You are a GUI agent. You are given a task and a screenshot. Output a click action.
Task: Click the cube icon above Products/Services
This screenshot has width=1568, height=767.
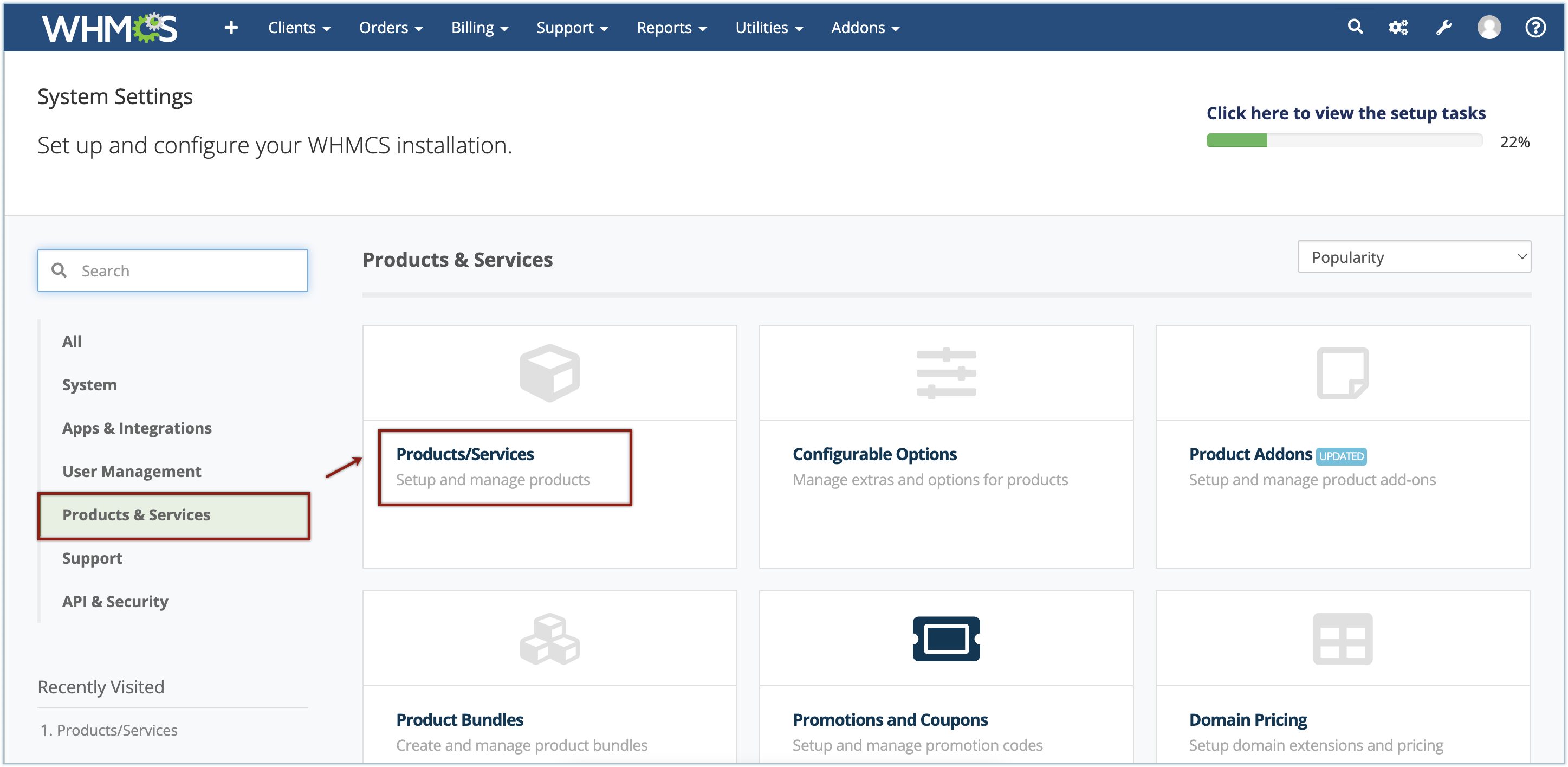[549, 372]
